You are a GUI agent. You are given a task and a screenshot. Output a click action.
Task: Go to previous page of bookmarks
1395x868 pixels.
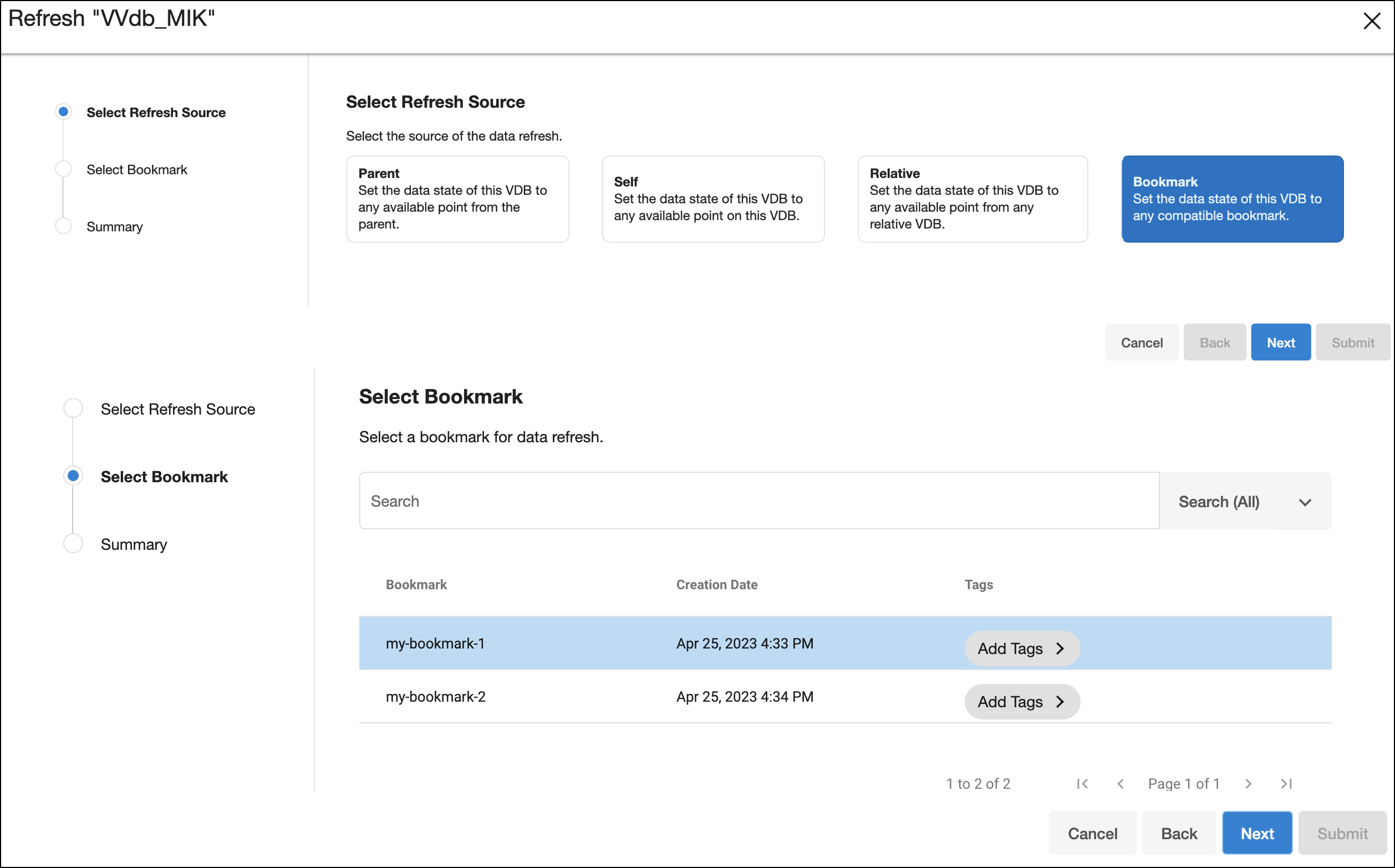point(1120,784)
